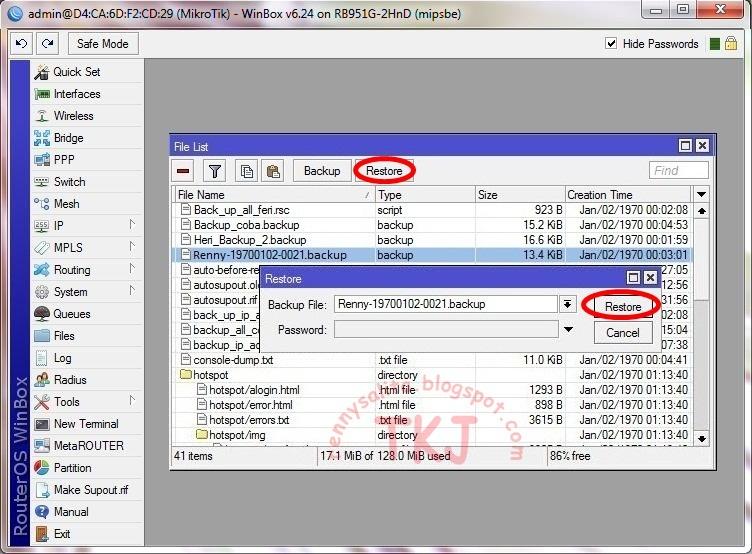The height and width of the screenshot is (554, 752).
Task: Click the green status indicator square
Action: click(715, 44)
